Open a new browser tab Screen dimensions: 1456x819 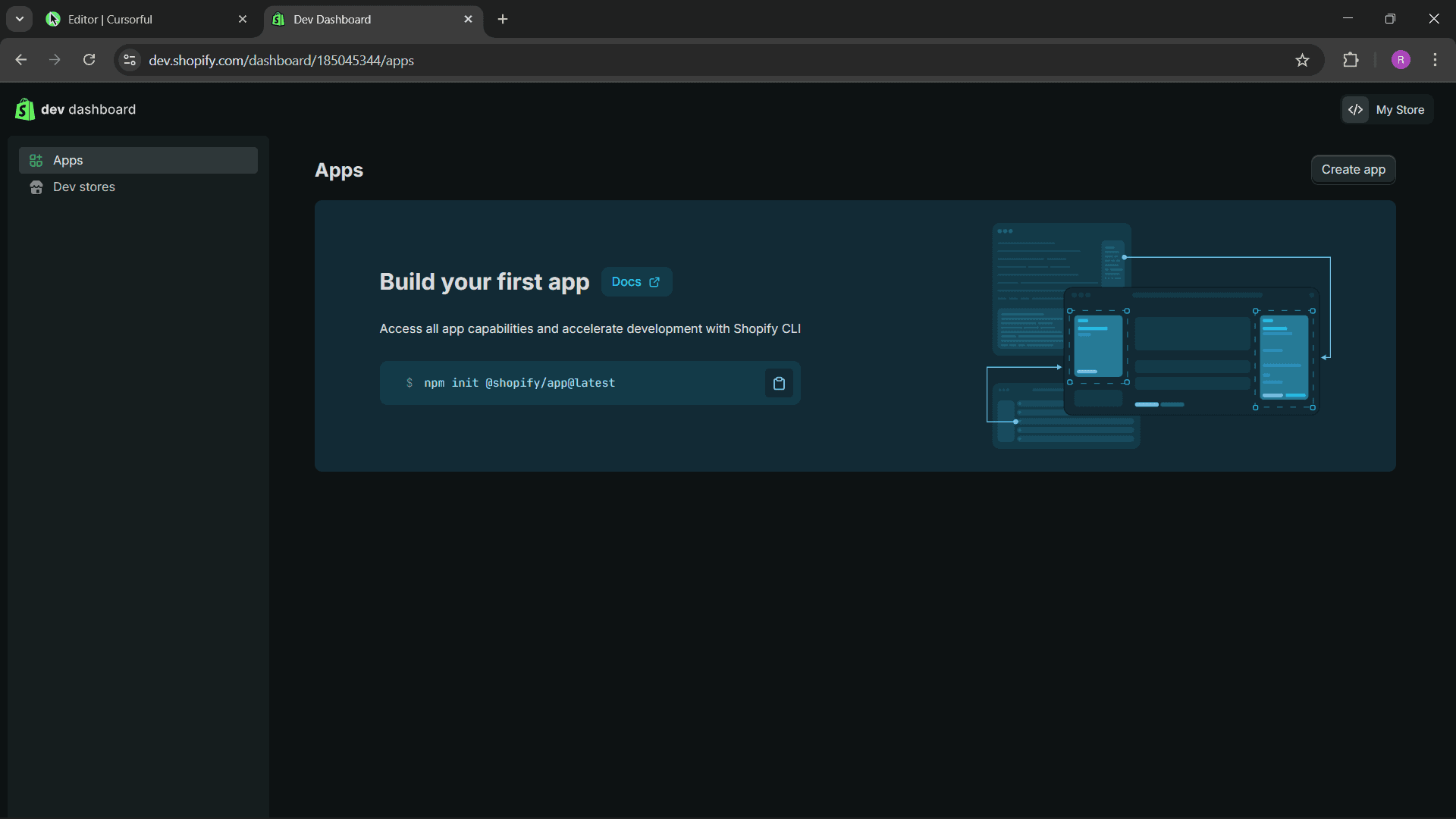click(x=503, y=20)
